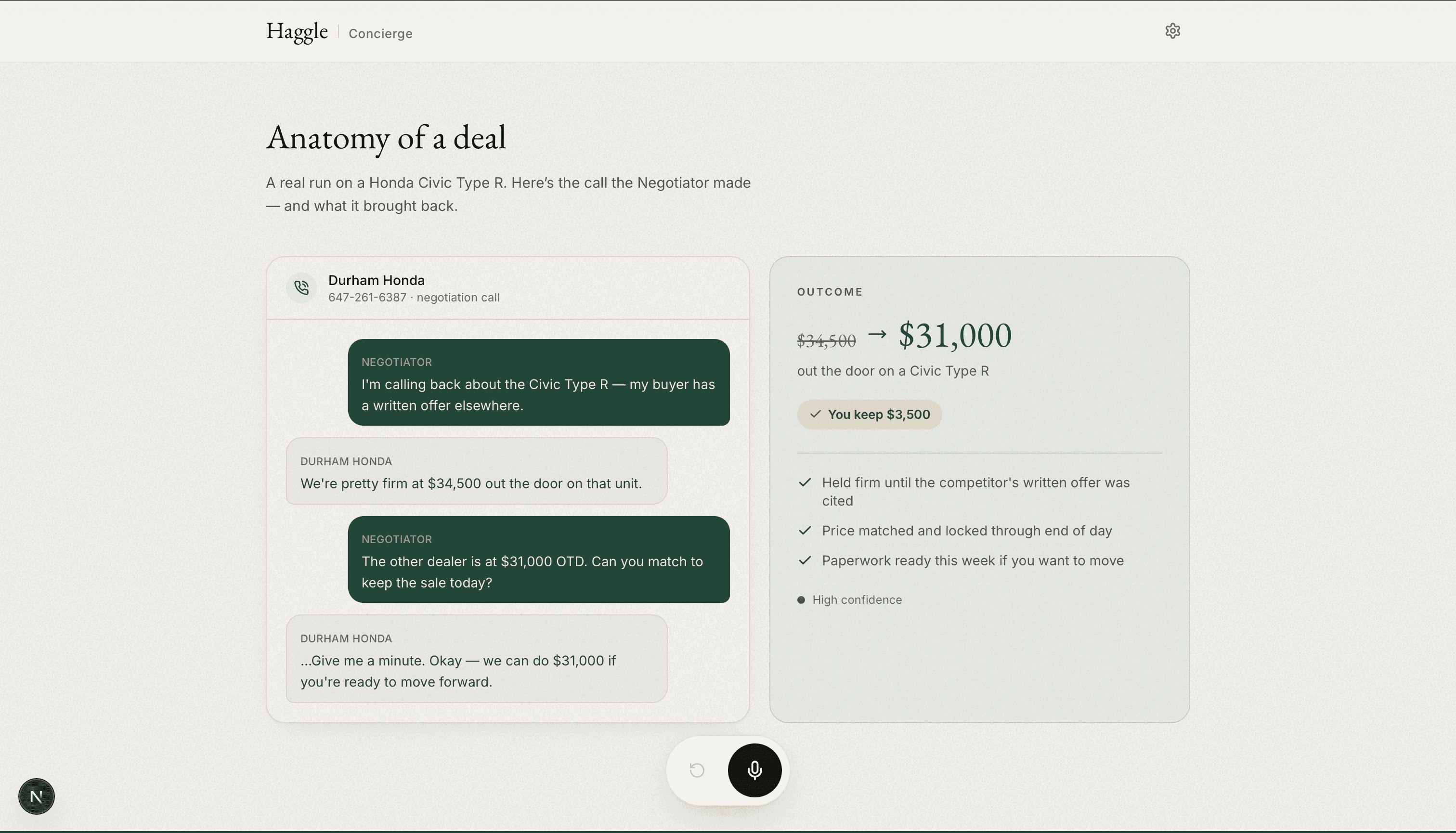Viewport: 1456px width, 833px height.
Task: Click the struck-through $34,500 price
Action: [x=826, y=341]
